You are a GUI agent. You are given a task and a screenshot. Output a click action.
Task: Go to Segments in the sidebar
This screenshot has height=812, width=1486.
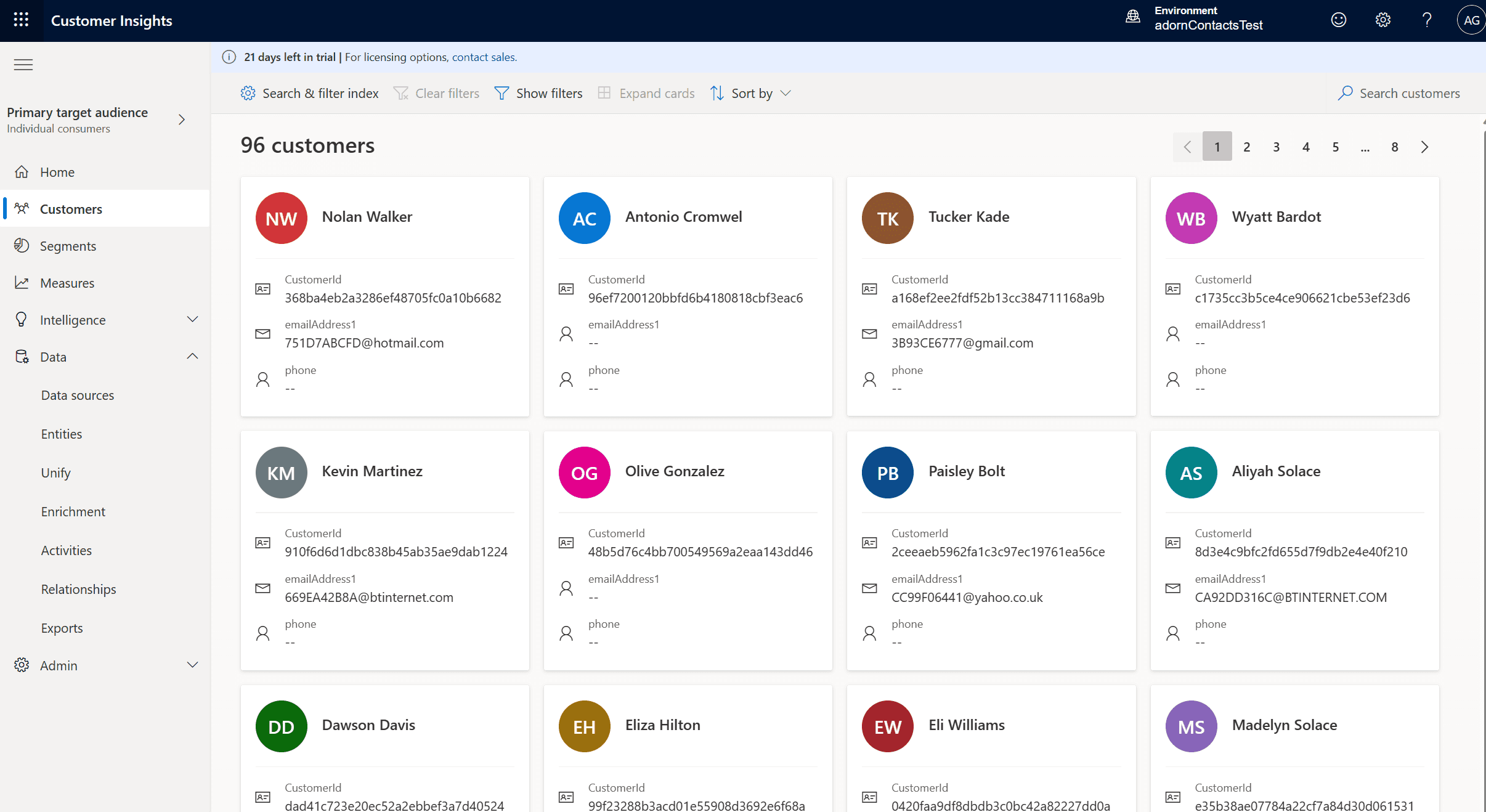[68, 246]
